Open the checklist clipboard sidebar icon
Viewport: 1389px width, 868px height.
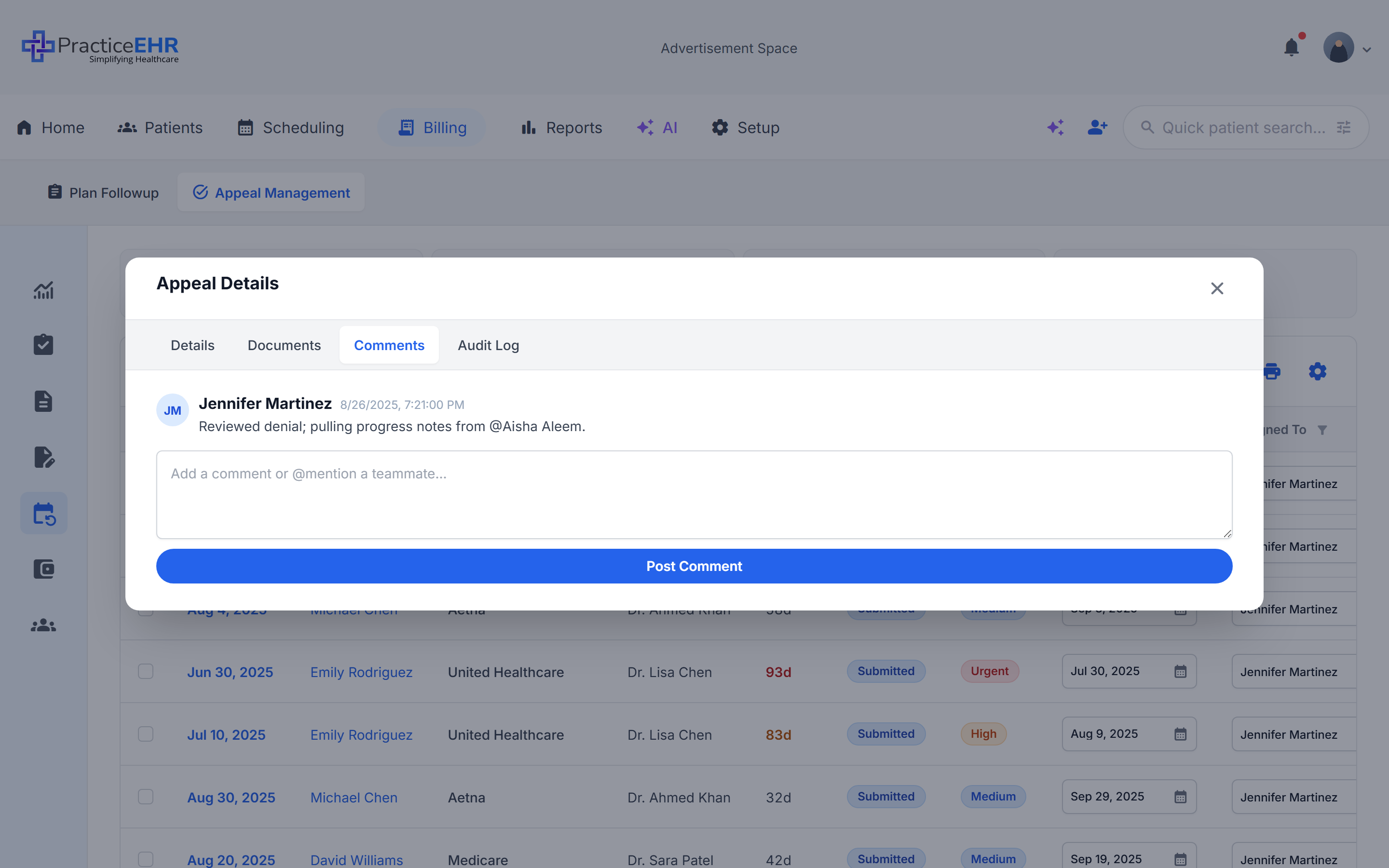43,344
